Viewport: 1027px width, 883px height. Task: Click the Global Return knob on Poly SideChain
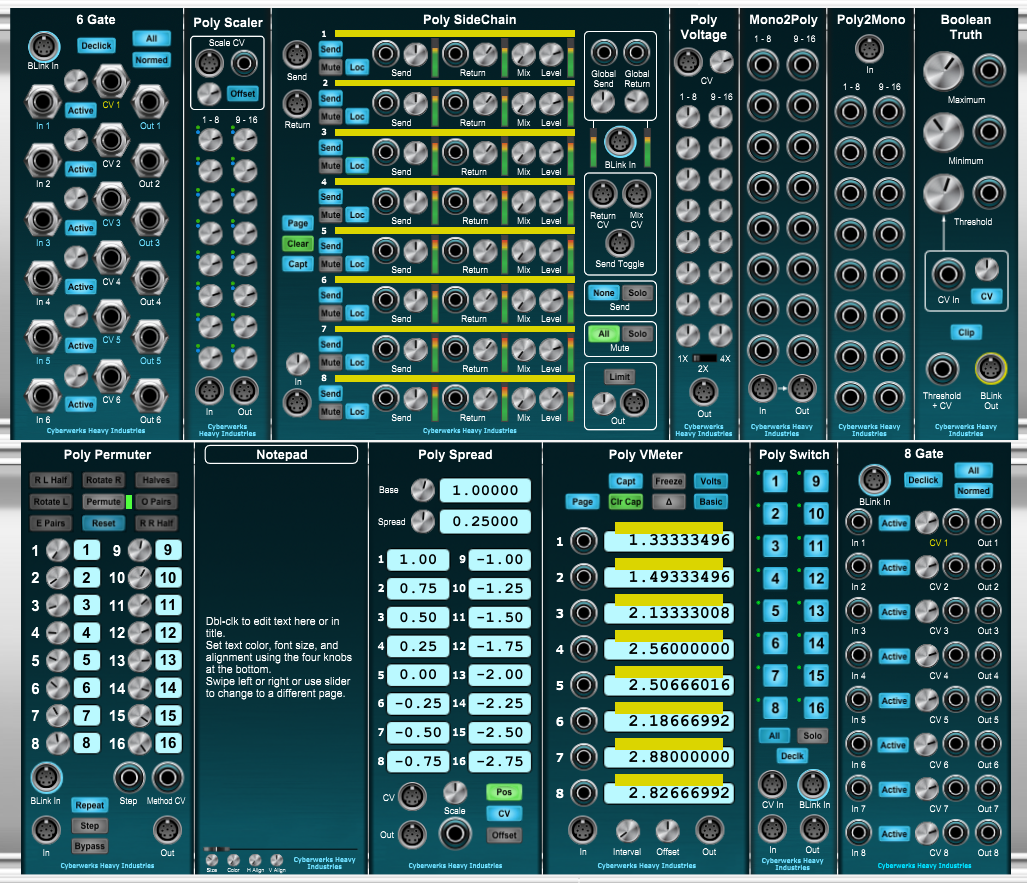(636, 102)
